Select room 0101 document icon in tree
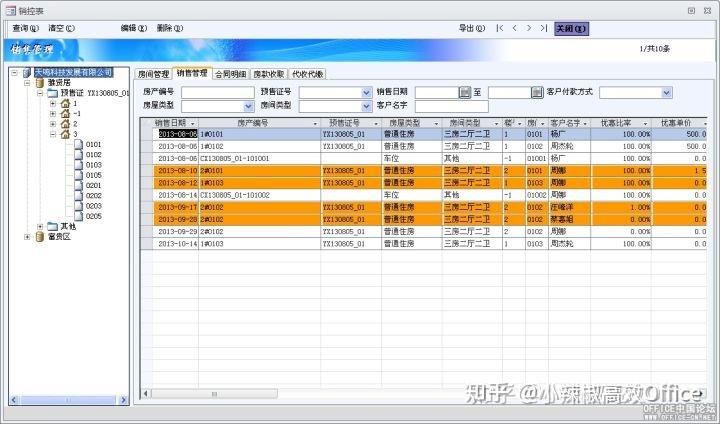720x424 pixels. [79, 144]
